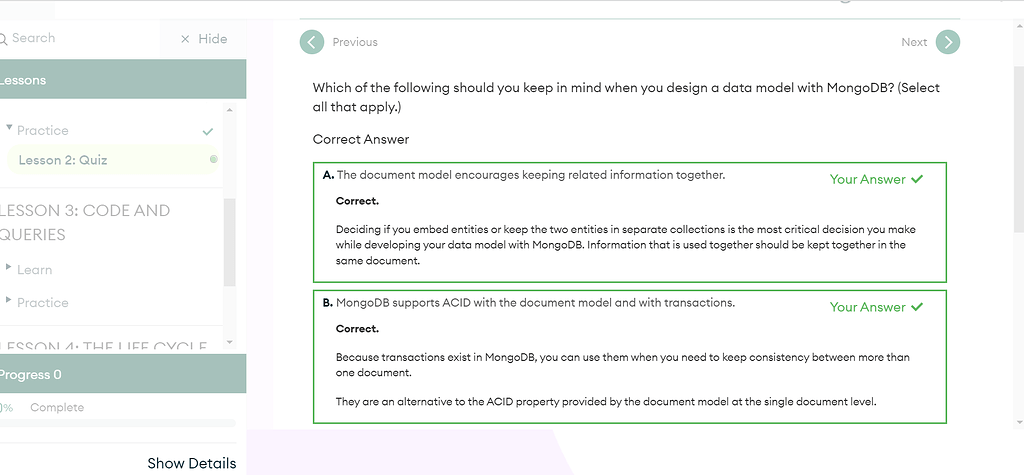Click the sidebar scroll-up arrow
This screenshot has height=475, width=1024.
pyautogui.click(x=229, y=109)
